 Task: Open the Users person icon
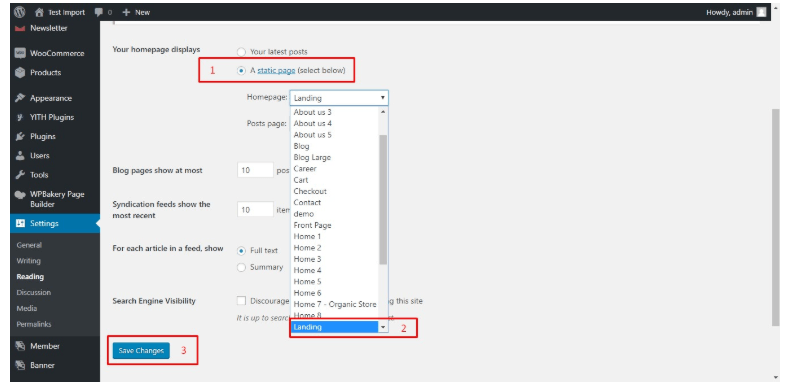[x=20, y=156]
